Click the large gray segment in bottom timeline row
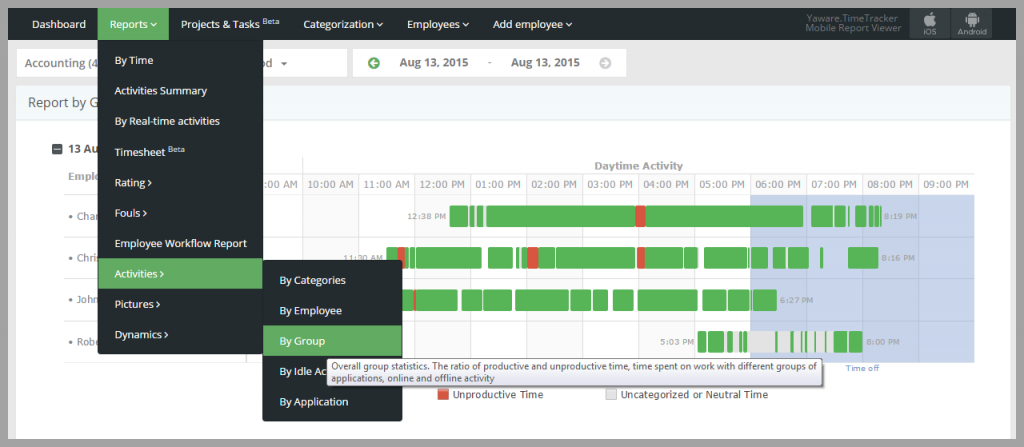 pos(760,342)
